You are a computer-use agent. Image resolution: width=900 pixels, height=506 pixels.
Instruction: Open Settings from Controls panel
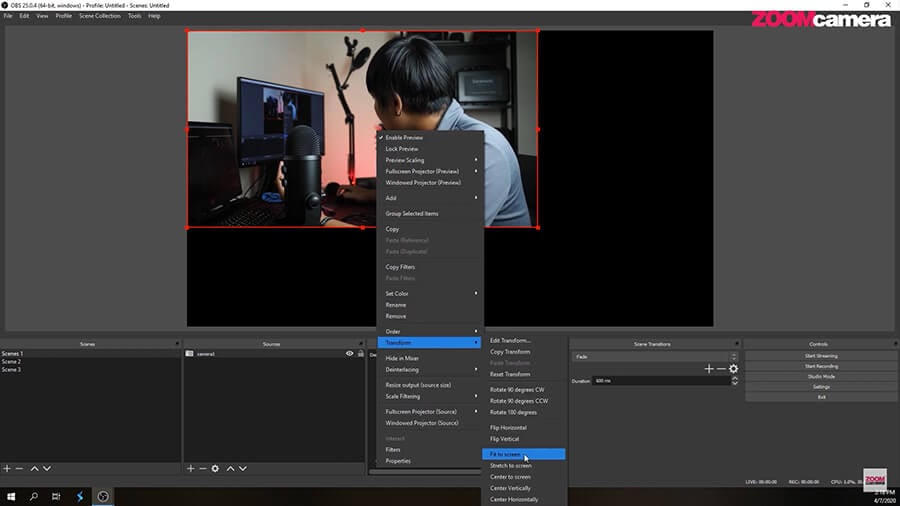tap(821, 387)
